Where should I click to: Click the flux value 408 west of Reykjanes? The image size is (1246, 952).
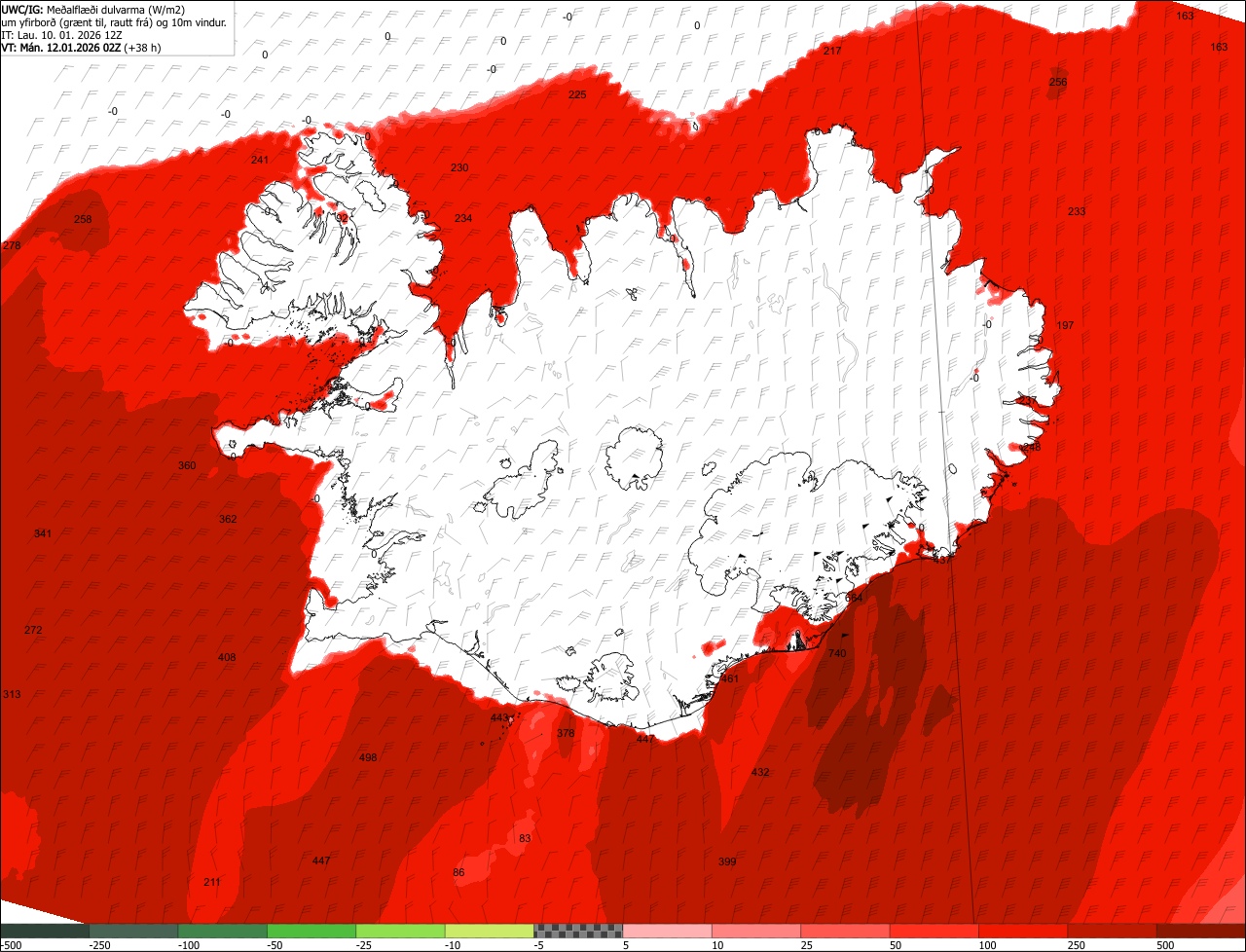227,657
